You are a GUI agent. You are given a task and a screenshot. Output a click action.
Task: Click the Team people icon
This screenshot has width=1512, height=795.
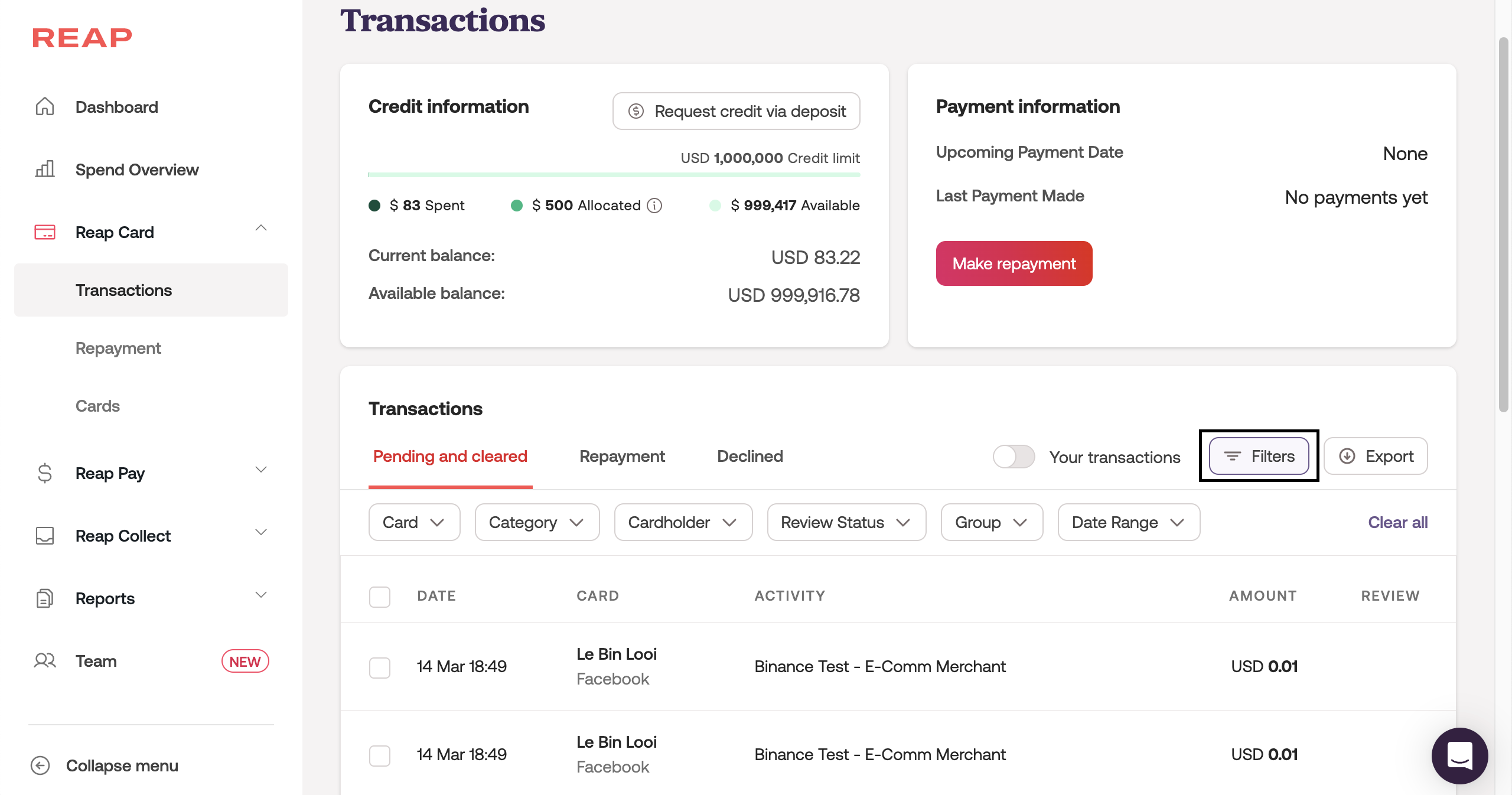pos(45,661)
